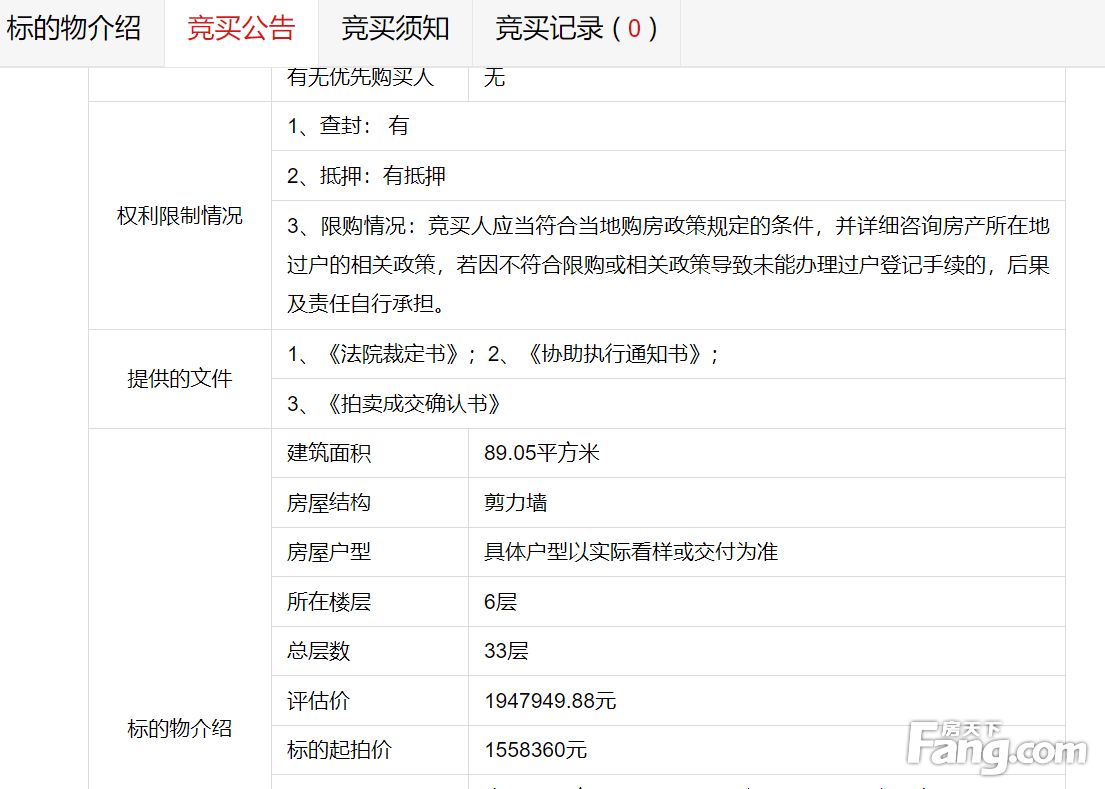Click the Fang.com watermark logo
The height and width of the screenshot is (789, 1105).
click(996, 747)
